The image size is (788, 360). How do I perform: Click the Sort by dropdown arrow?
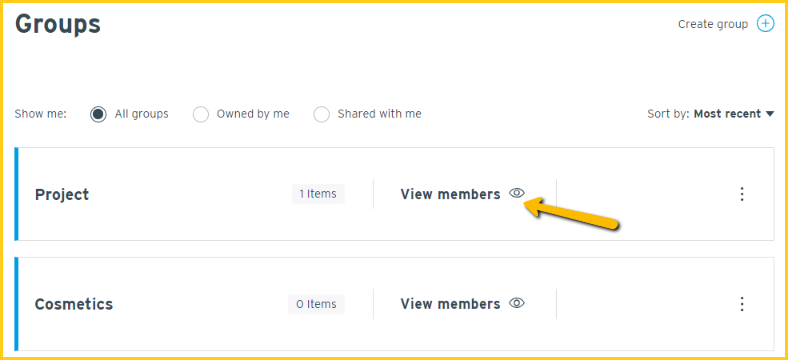click(x=770, y=114)
